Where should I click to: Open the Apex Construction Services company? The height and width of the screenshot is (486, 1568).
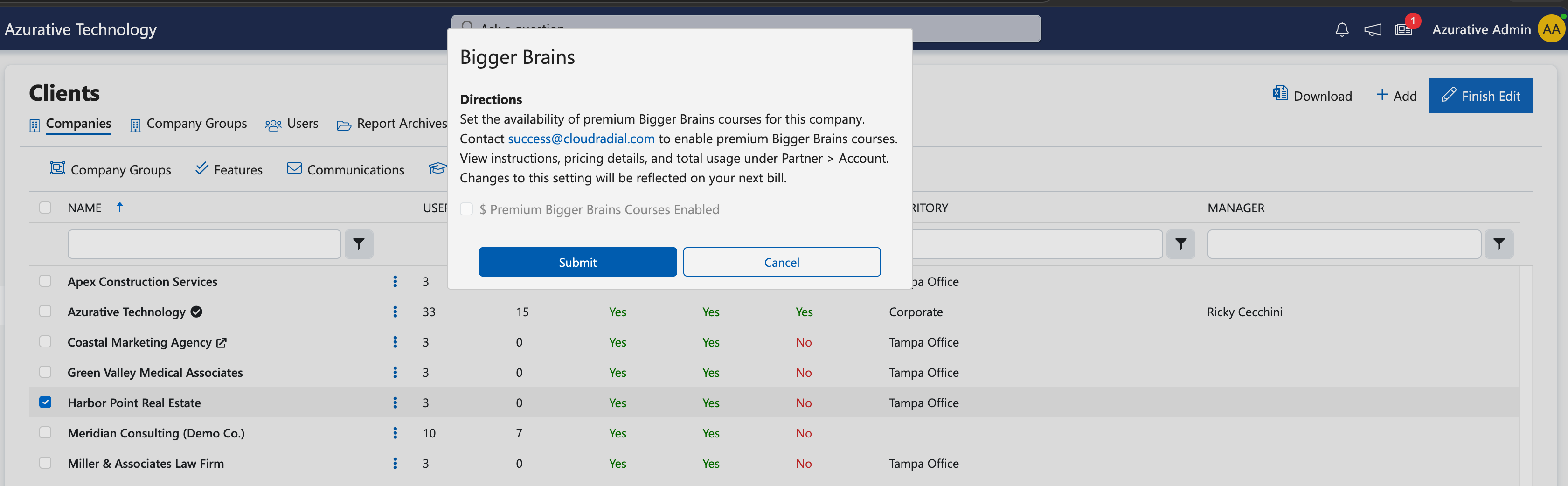point(142,281)
